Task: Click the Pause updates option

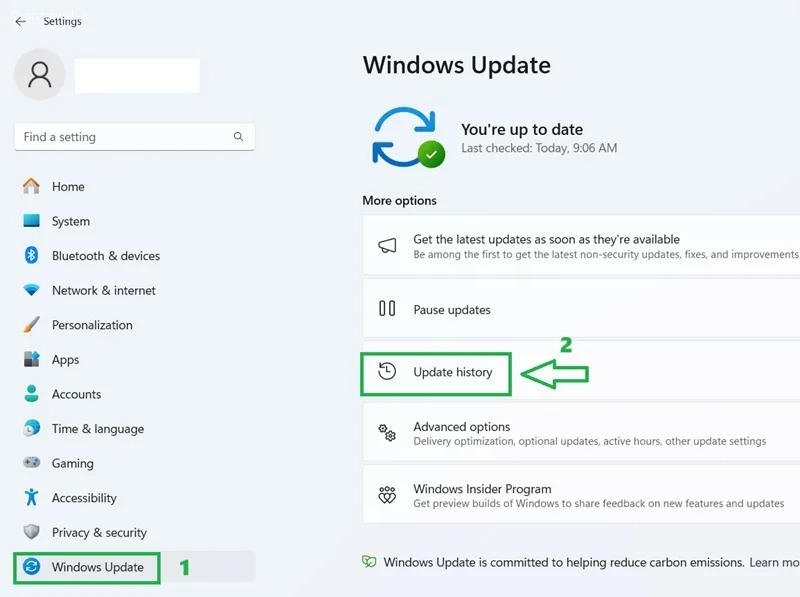Action: [x=581, y=309]
